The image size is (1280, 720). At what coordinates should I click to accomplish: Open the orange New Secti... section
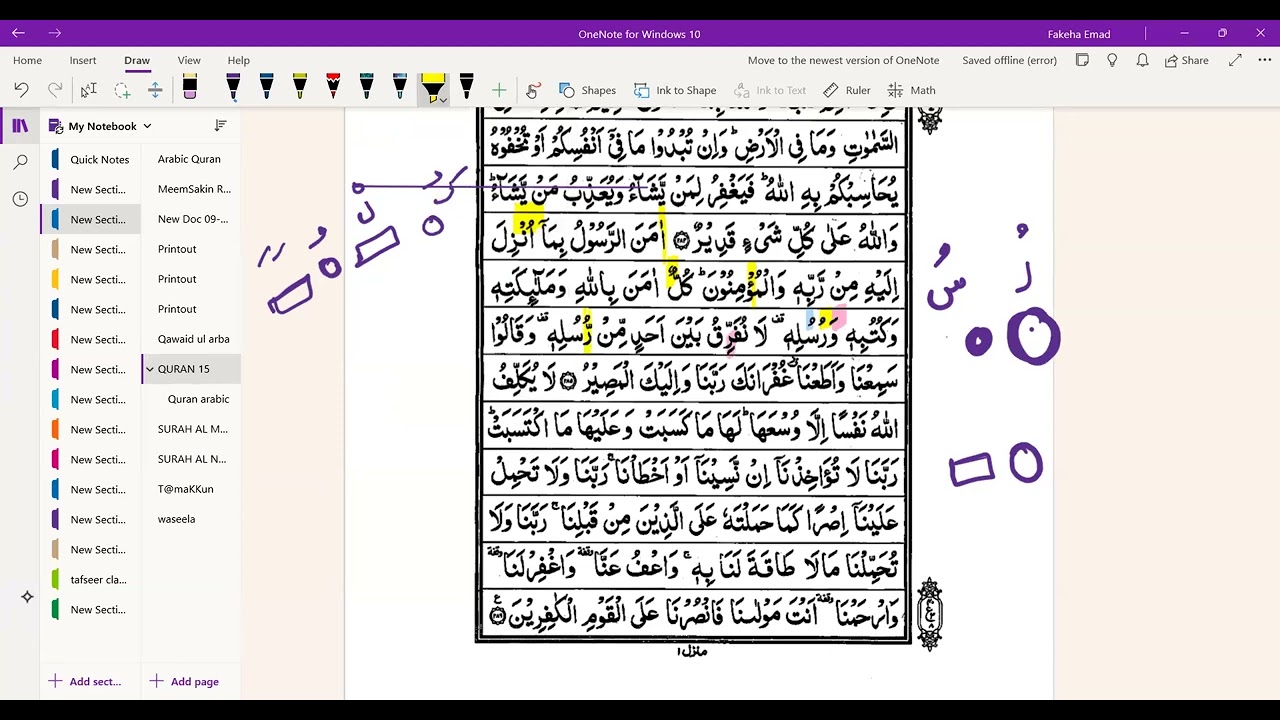(91, 429)
